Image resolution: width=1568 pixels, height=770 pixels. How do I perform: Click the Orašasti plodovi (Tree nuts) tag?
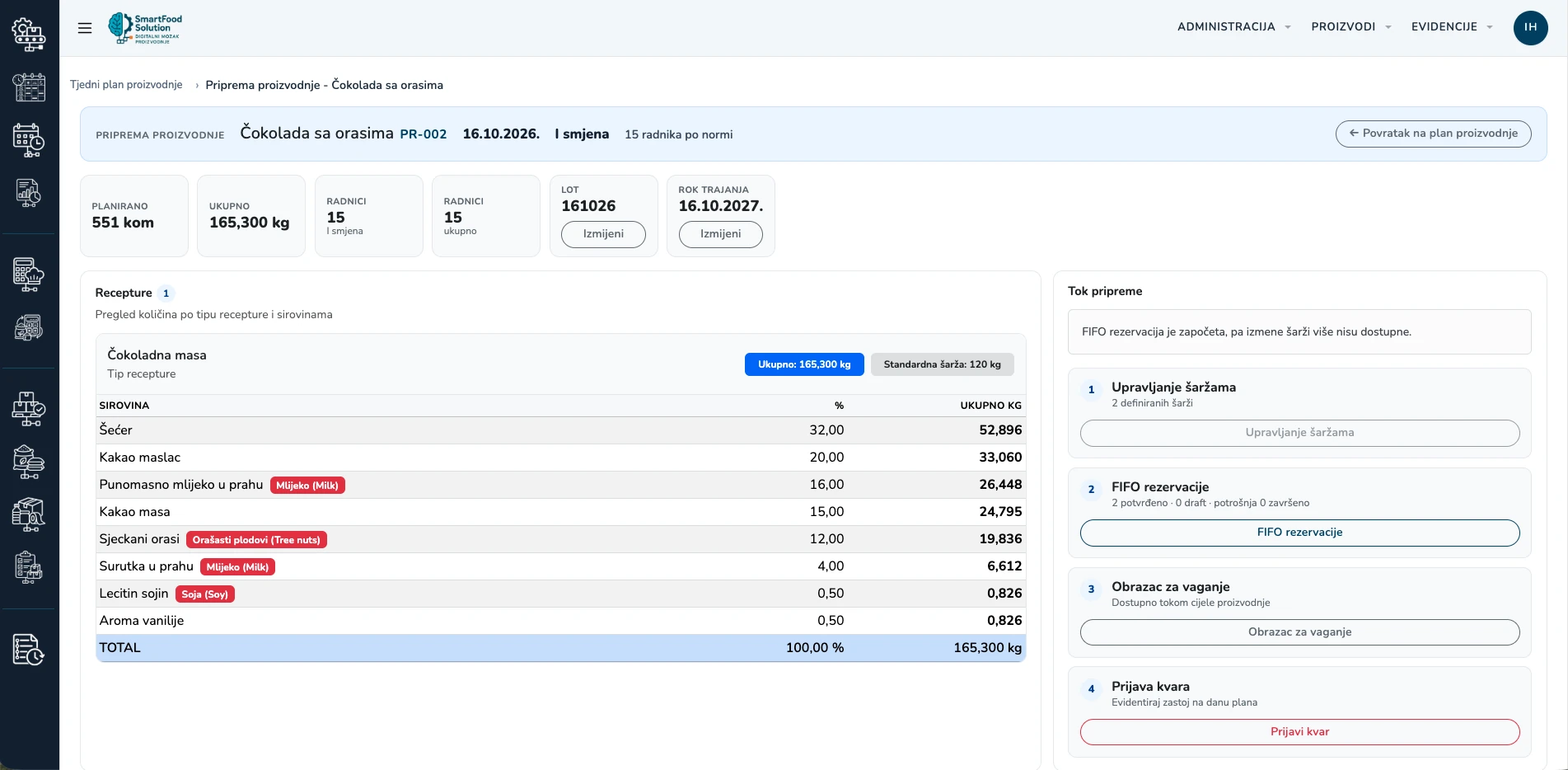pos(256,540)
